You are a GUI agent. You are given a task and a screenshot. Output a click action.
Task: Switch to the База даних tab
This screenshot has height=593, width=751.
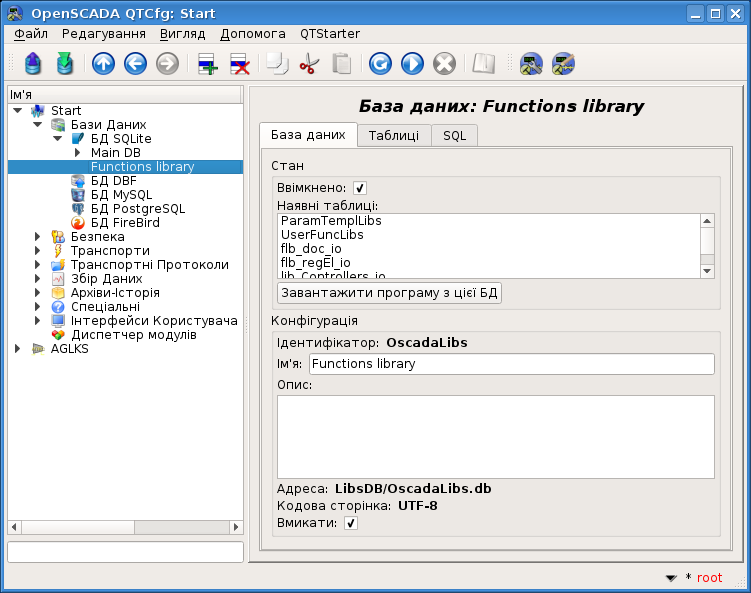[308, 135]
